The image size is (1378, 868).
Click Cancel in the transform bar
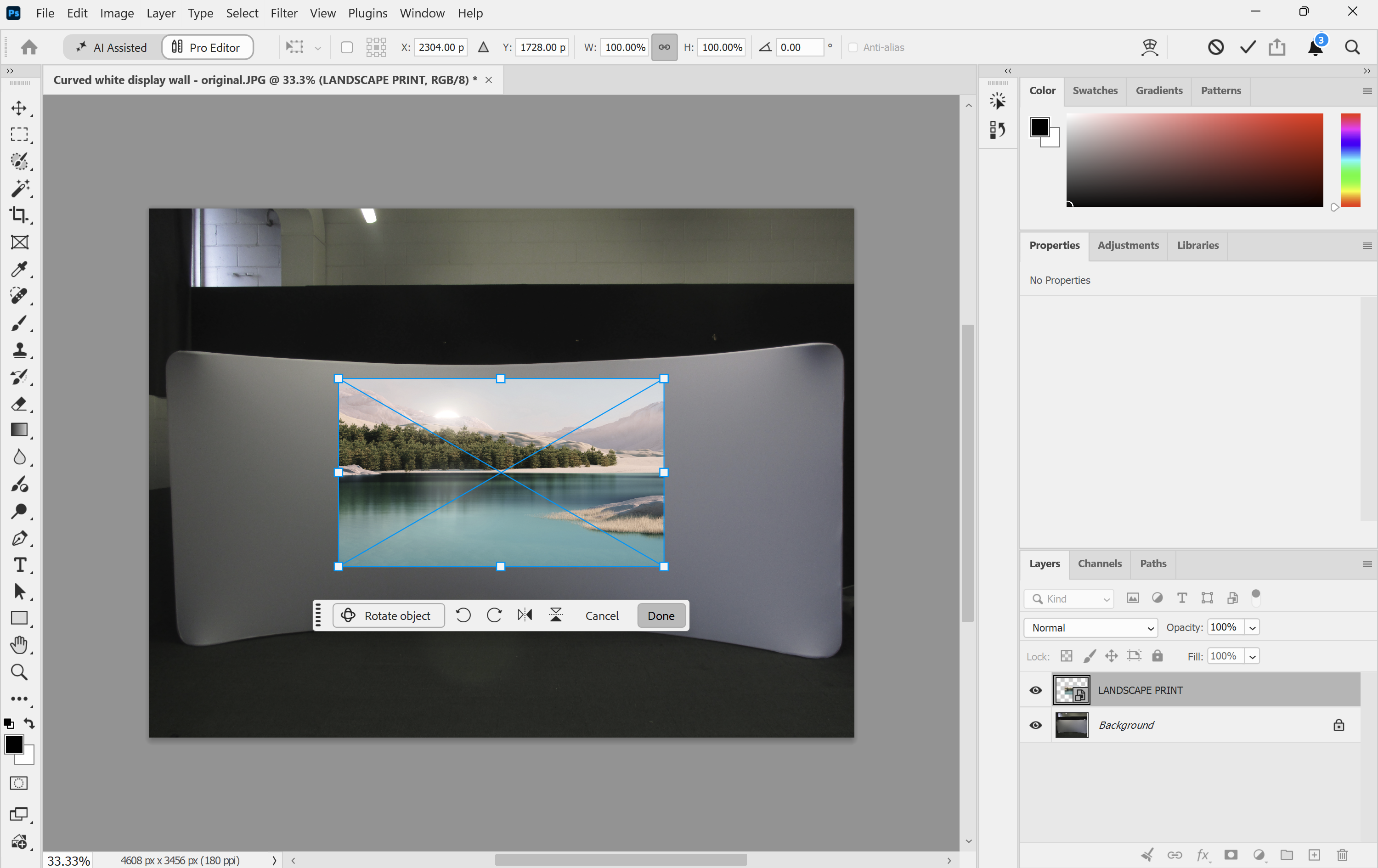tap(601, 615)
